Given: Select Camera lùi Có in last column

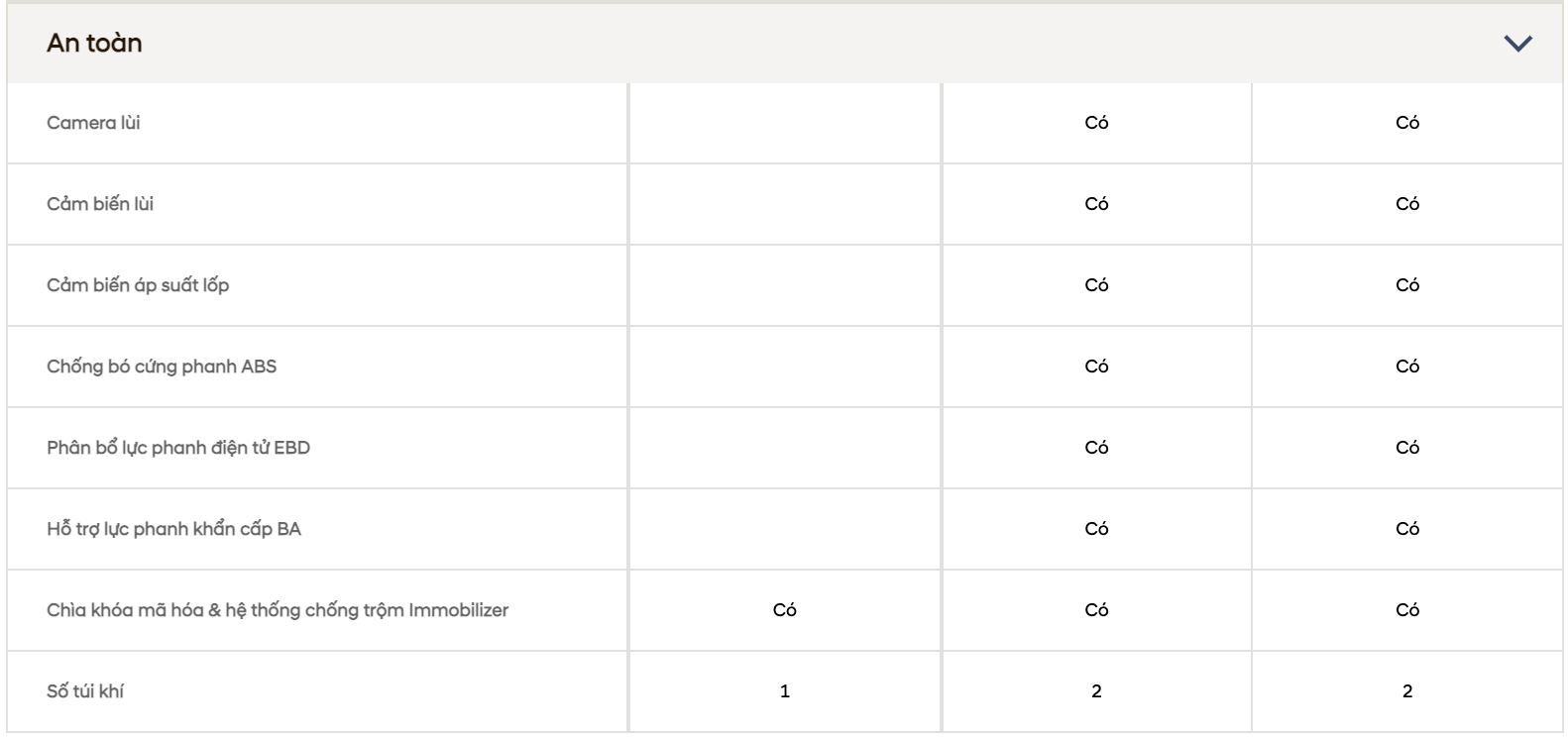Looking at the screenshot, I should pyautogui.click(x=1407, y=123).
